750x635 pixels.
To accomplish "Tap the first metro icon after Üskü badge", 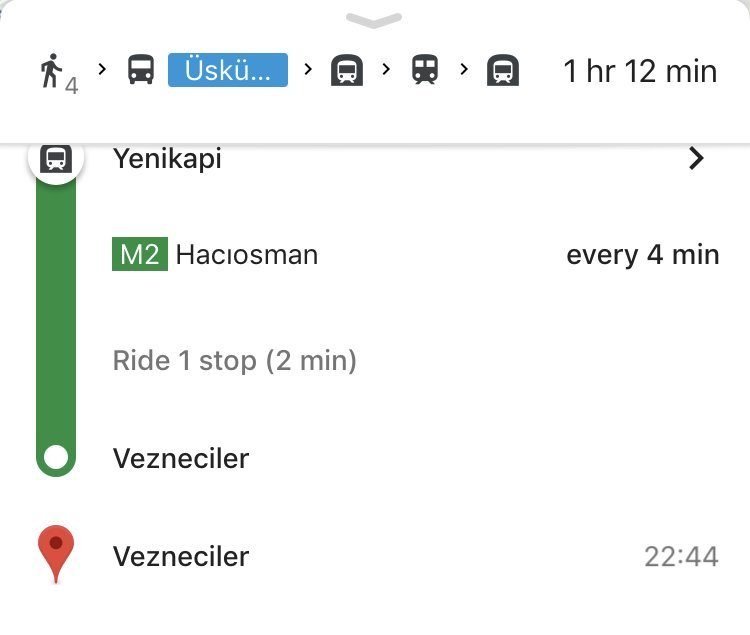I will [347, 71].
